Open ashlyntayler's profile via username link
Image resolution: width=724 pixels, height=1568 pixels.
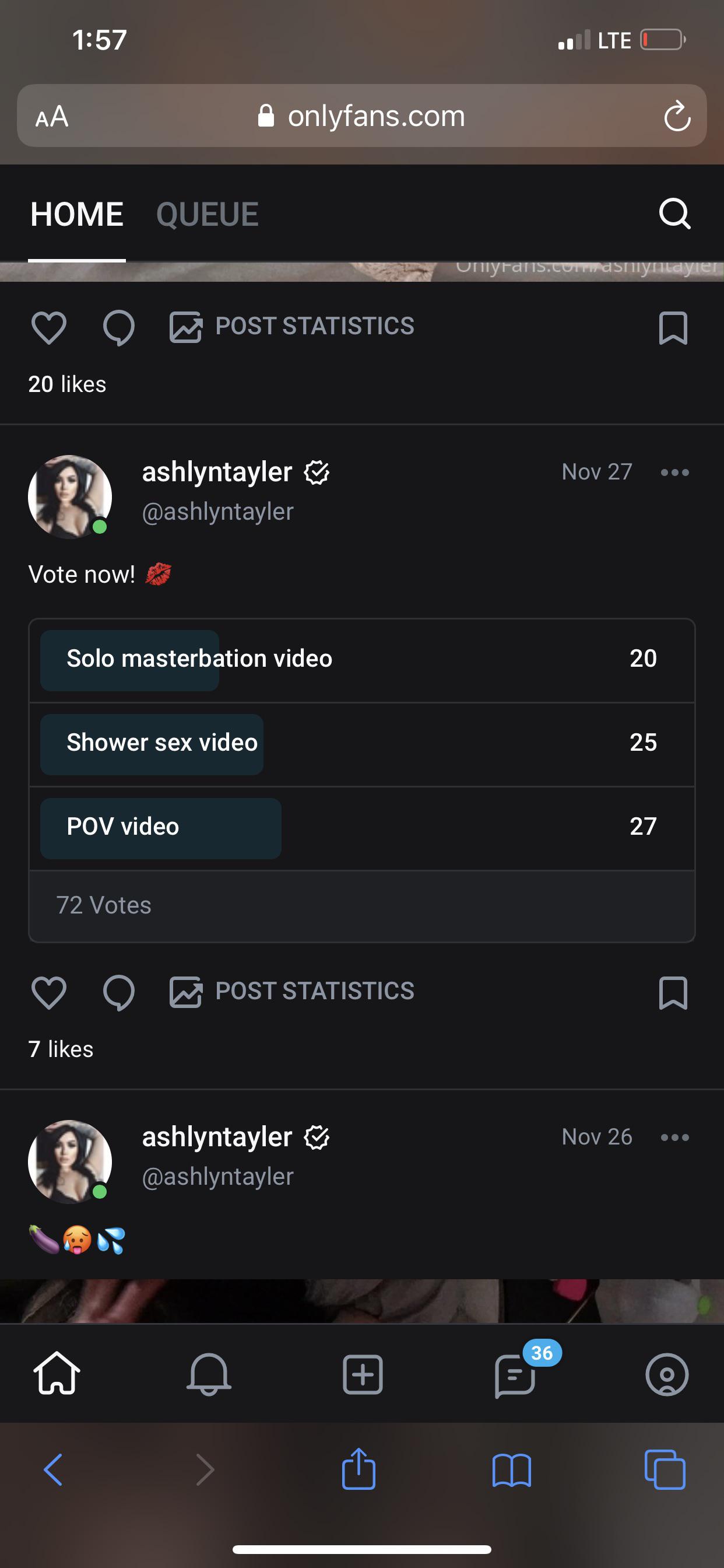pos(217,512)
